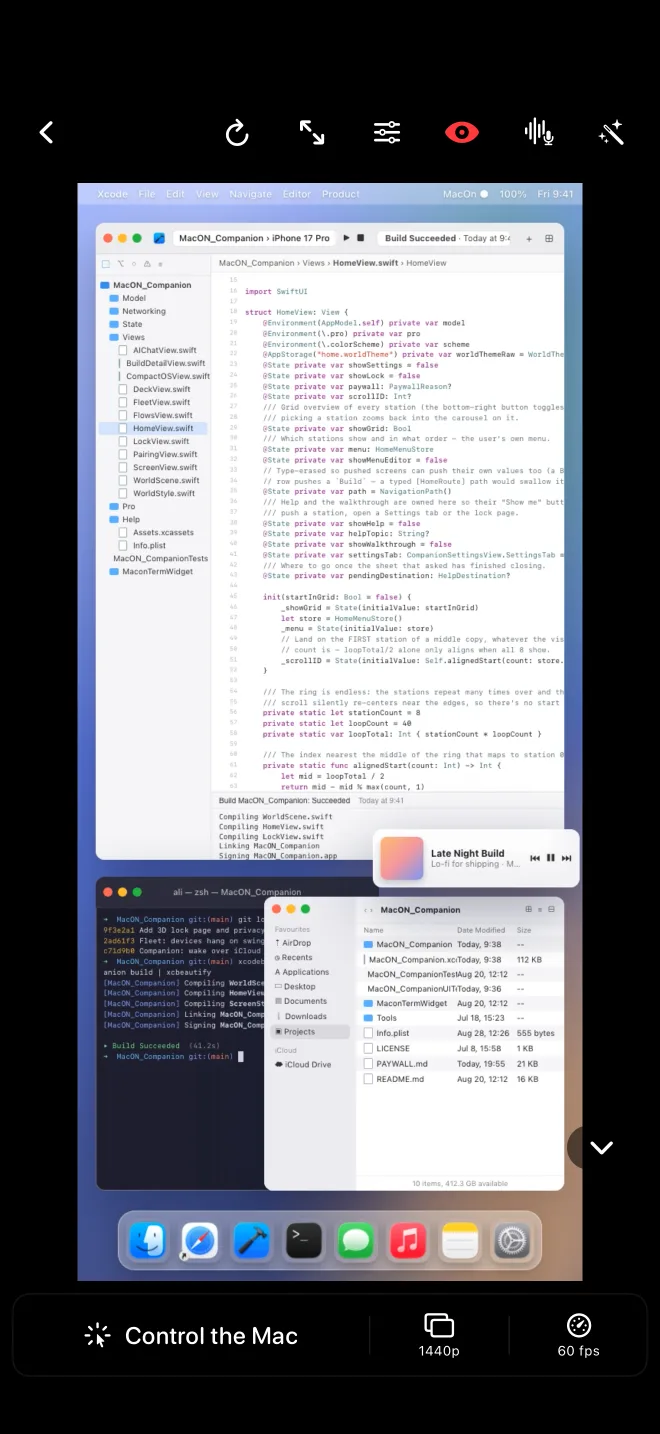Open the MacON_Companion › iPhone 17 Pro scheme selector
This screenshot has width=660, height=1434.
pyautogui.click(x=254, y=238)
